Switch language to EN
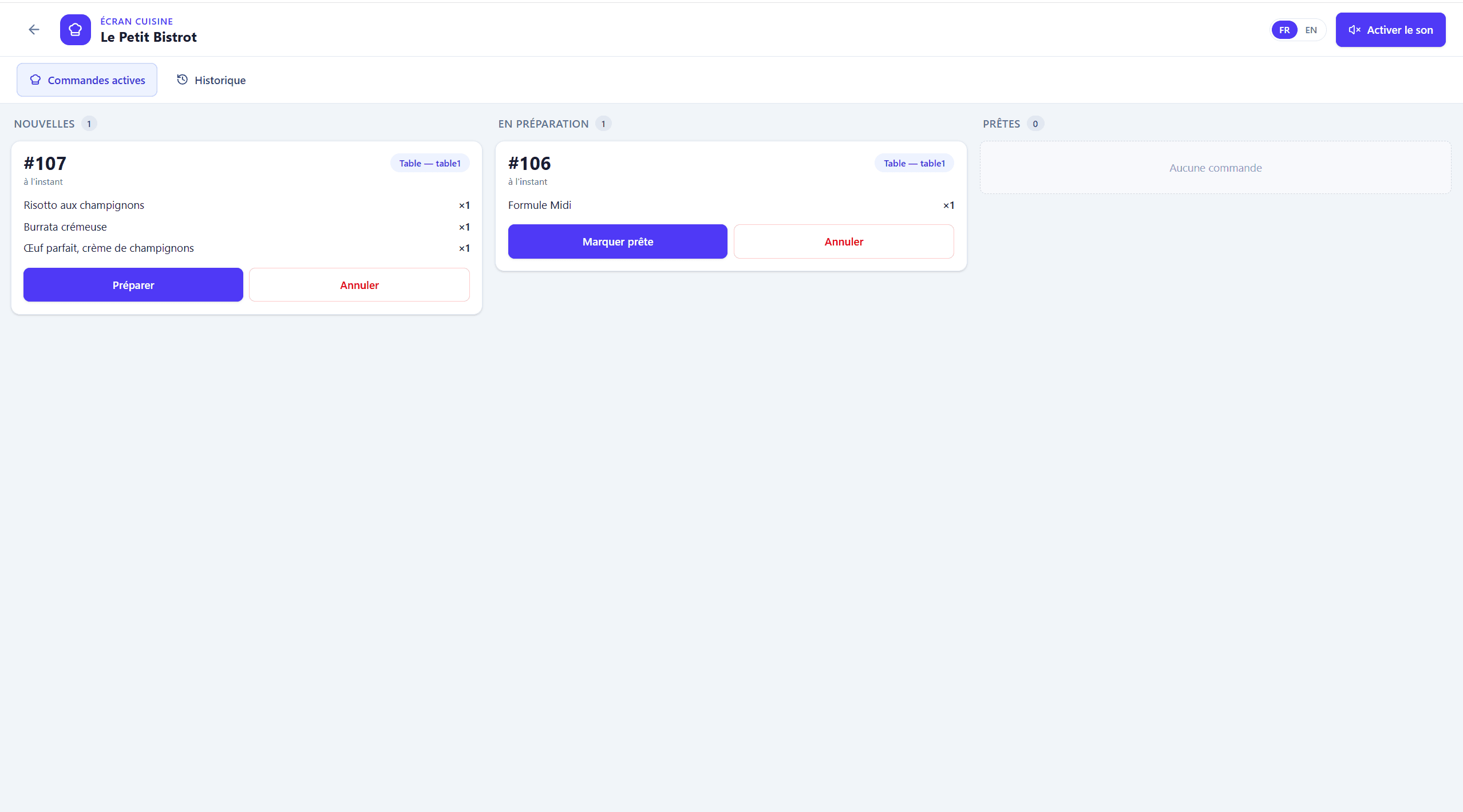Screen dimensions: 1463x812 click(1311, 30)
